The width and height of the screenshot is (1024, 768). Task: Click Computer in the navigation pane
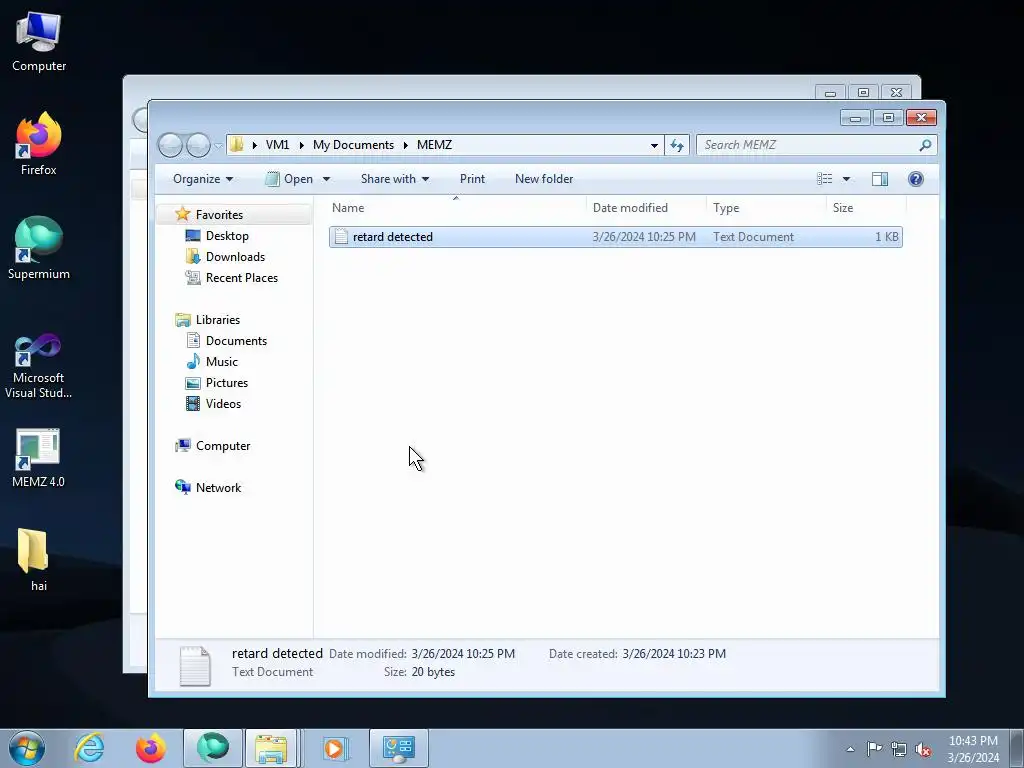point(223,446)
